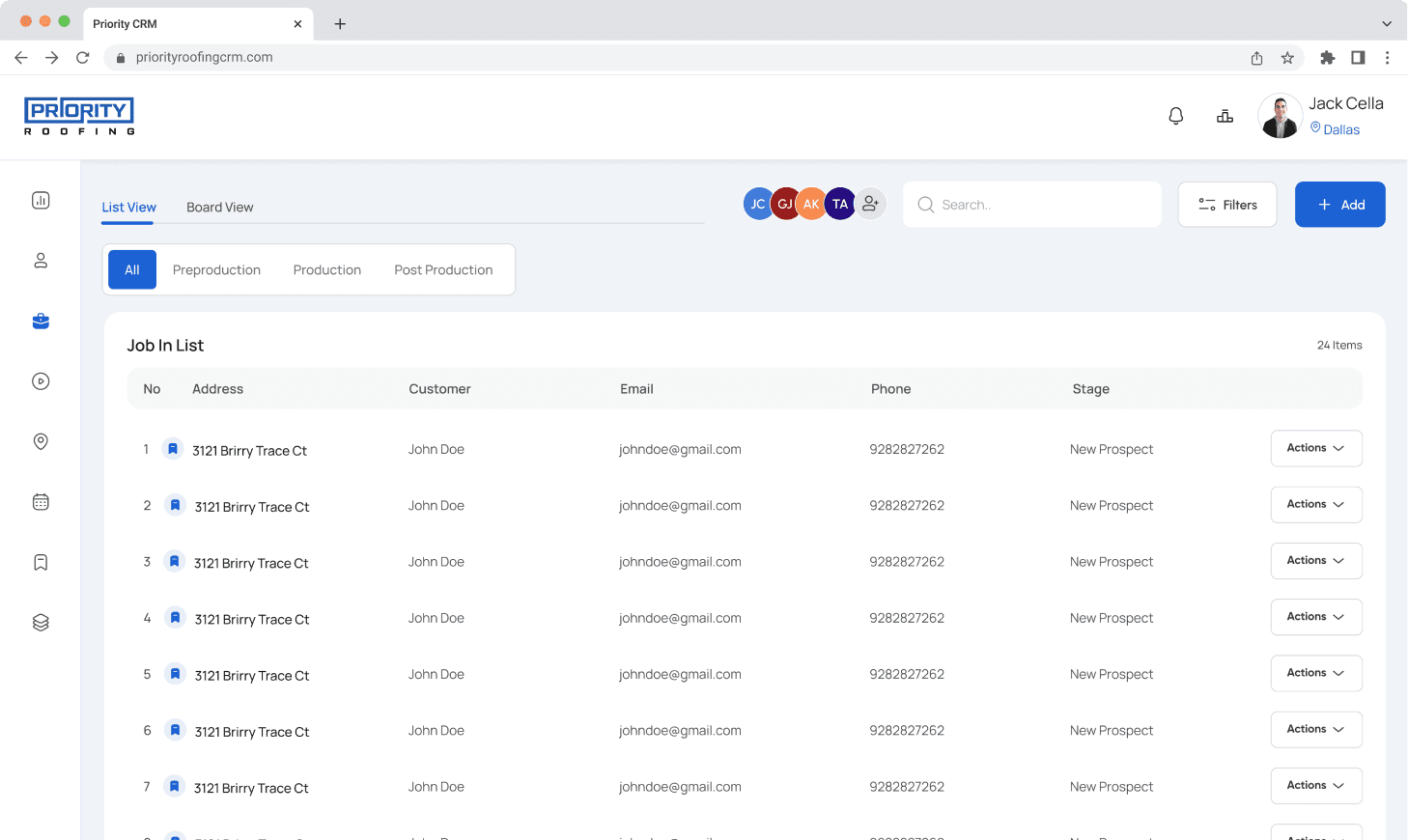1408x840 pixels.
Task: Select the AK user avatar
Action: (x=811, y=204)
